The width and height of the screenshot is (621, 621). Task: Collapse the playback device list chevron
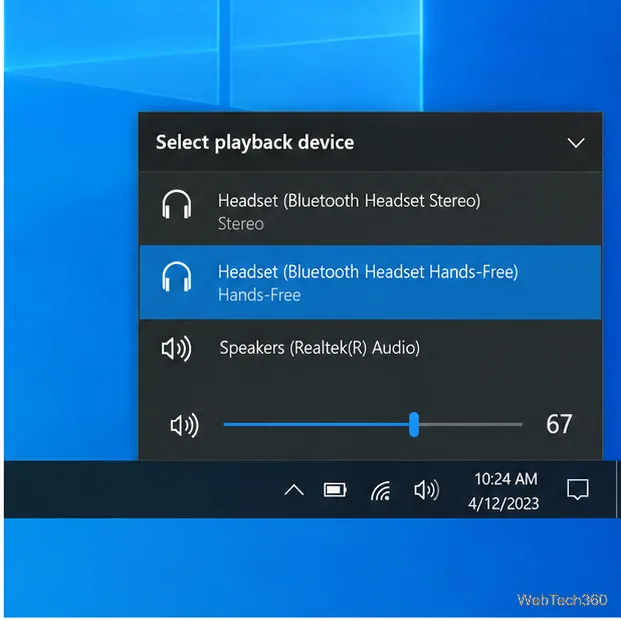(x=575, y=143)
